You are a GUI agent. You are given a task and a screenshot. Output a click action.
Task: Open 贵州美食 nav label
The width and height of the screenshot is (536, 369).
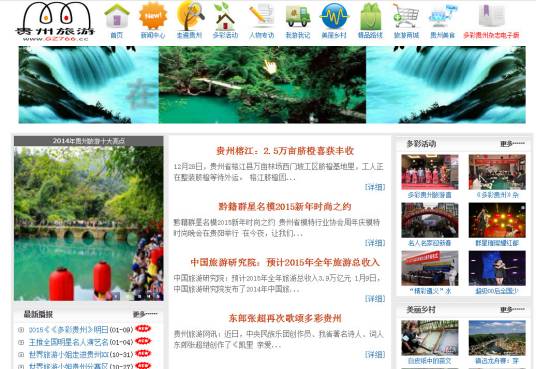tap(443, 35)
